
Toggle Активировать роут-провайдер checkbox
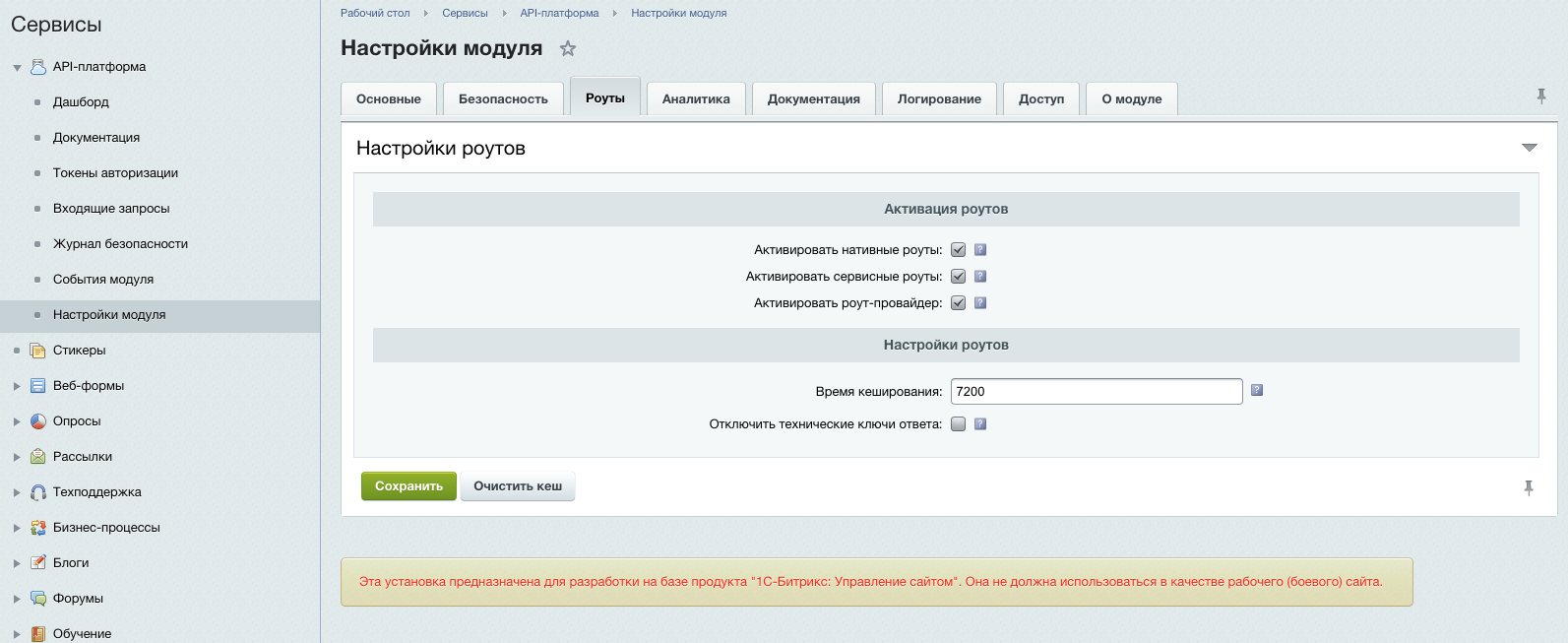(x=959, y=303)
